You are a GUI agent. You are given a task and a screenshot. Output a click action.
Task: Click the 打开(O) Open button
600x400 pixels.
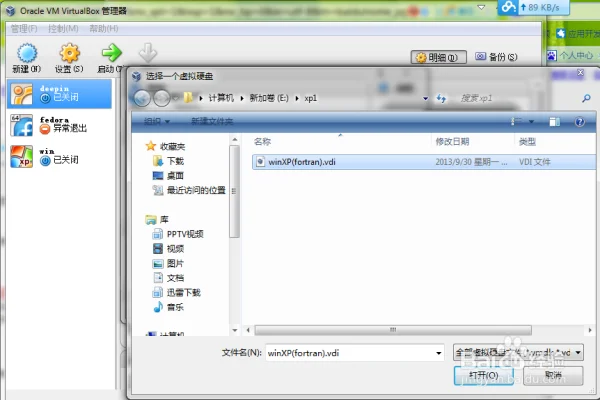pyautogui.click(x=484, y=375)
